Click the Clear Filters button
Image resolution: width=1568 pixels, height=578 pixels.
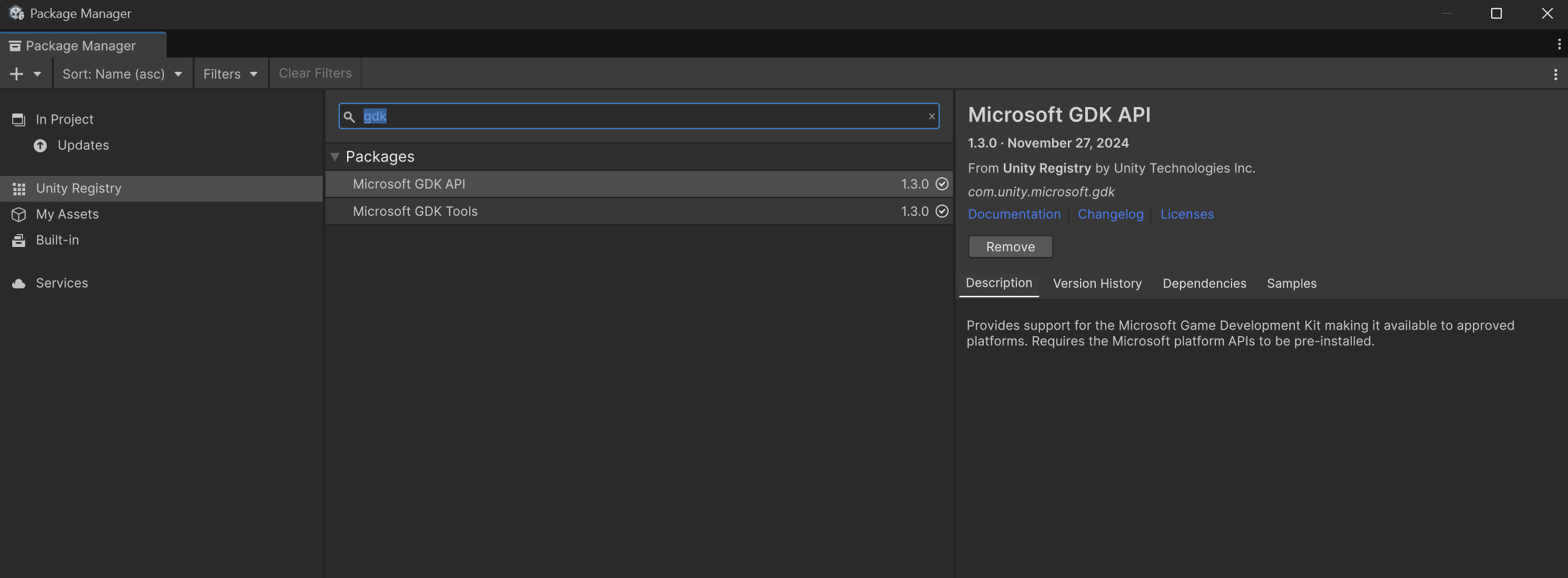click(315, 73)
